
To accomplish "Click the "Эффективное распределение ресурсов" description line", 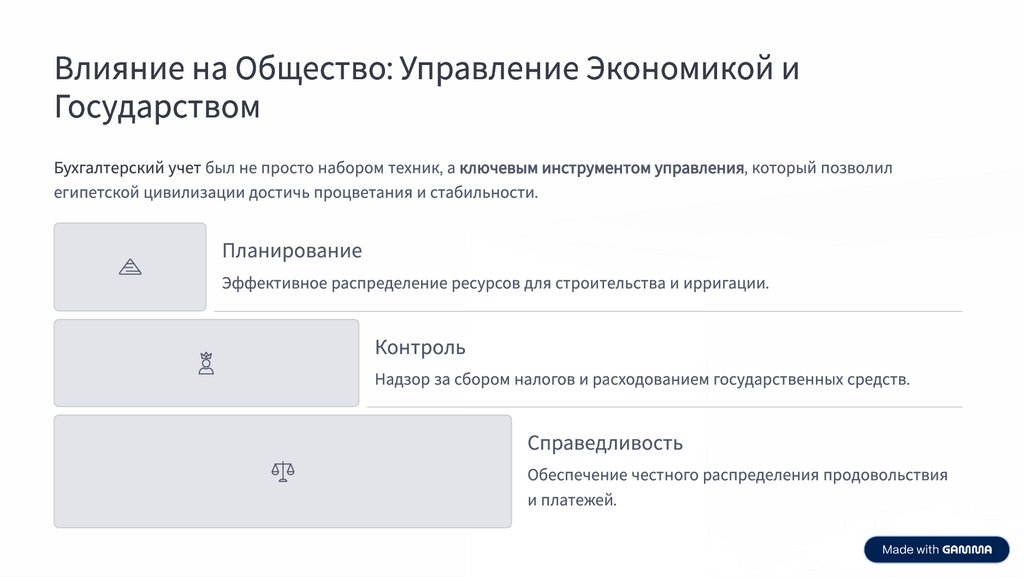I will (370, 283).
